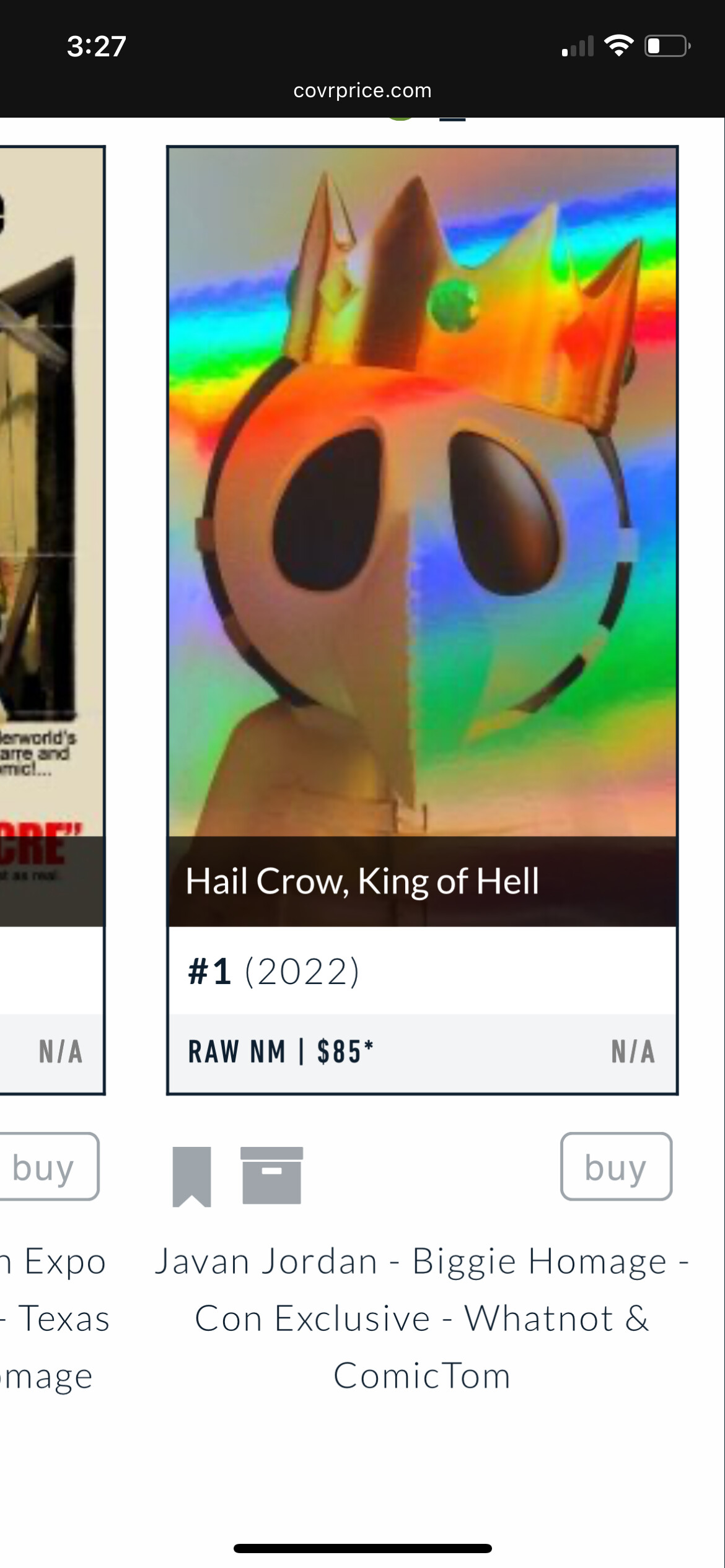This screenshot has height=1568, width=725.
Task: Bookmark the Hail Crow comic
Action: tap(191, 1177)
